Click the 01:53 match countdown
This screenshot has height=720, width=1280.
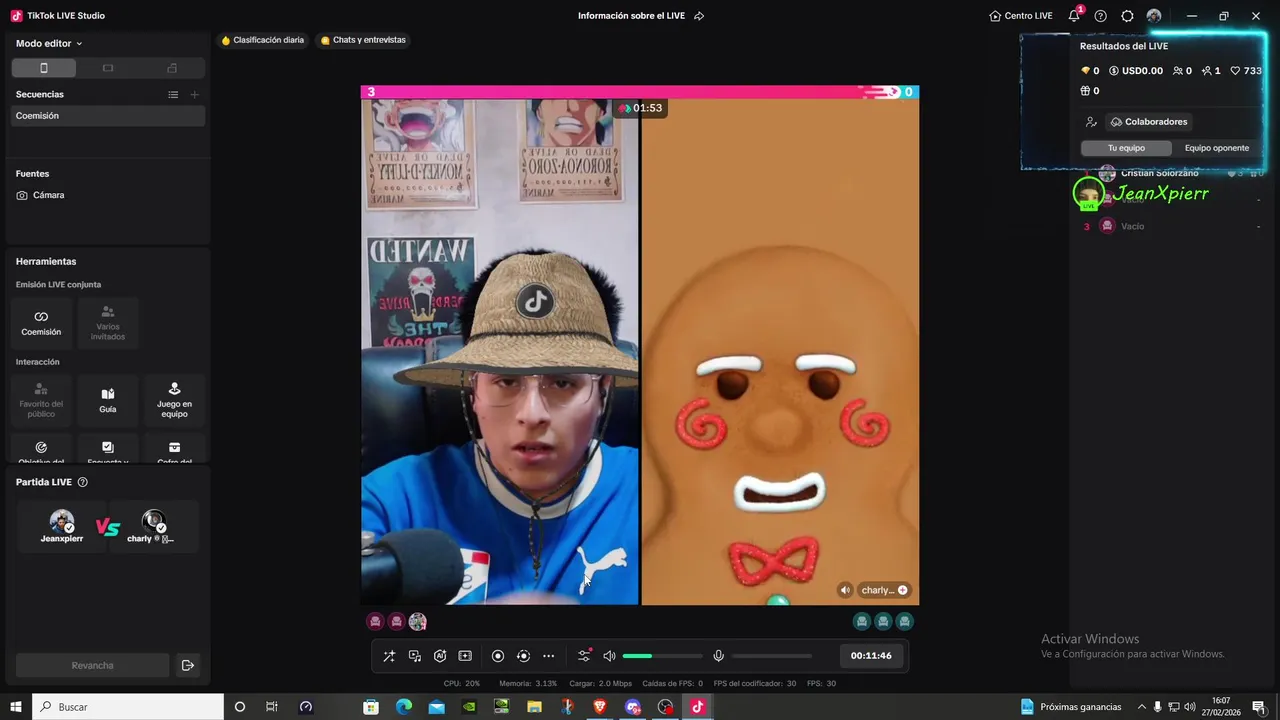641,108
